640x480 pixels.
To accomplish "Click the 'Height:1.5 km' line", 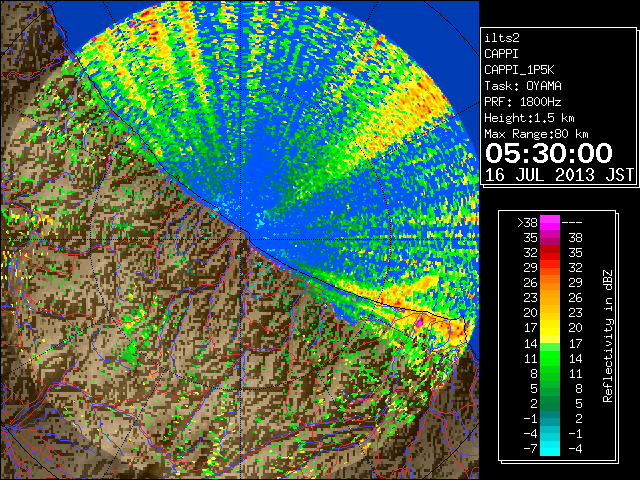I will (x=529, y=118).
